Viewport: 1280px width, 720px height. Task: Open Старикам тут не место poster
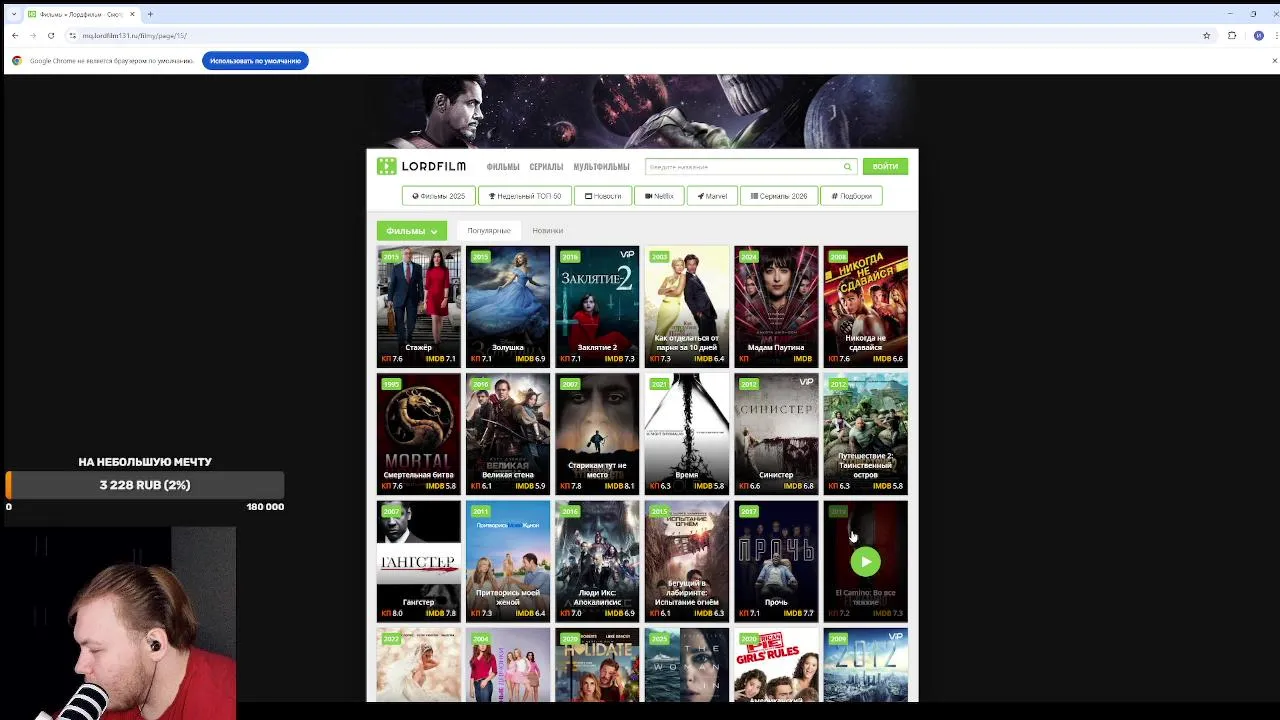[597, 434]
